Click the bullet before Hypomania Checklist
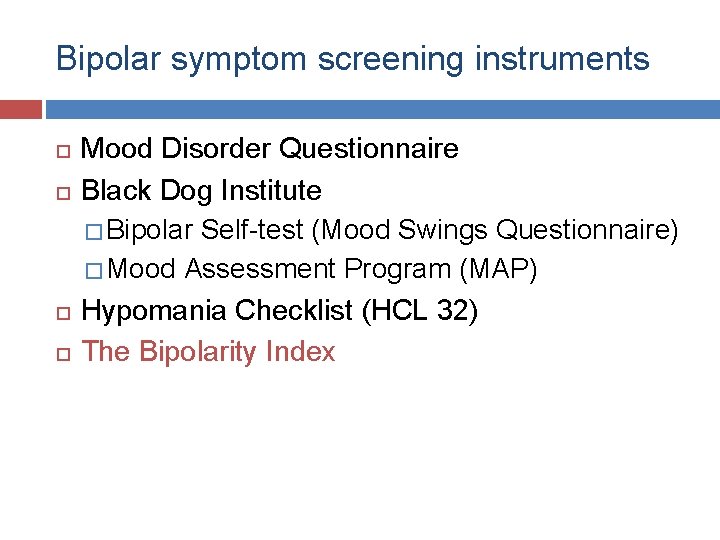This screenshot has height=540, width=720. coord(63,313)
